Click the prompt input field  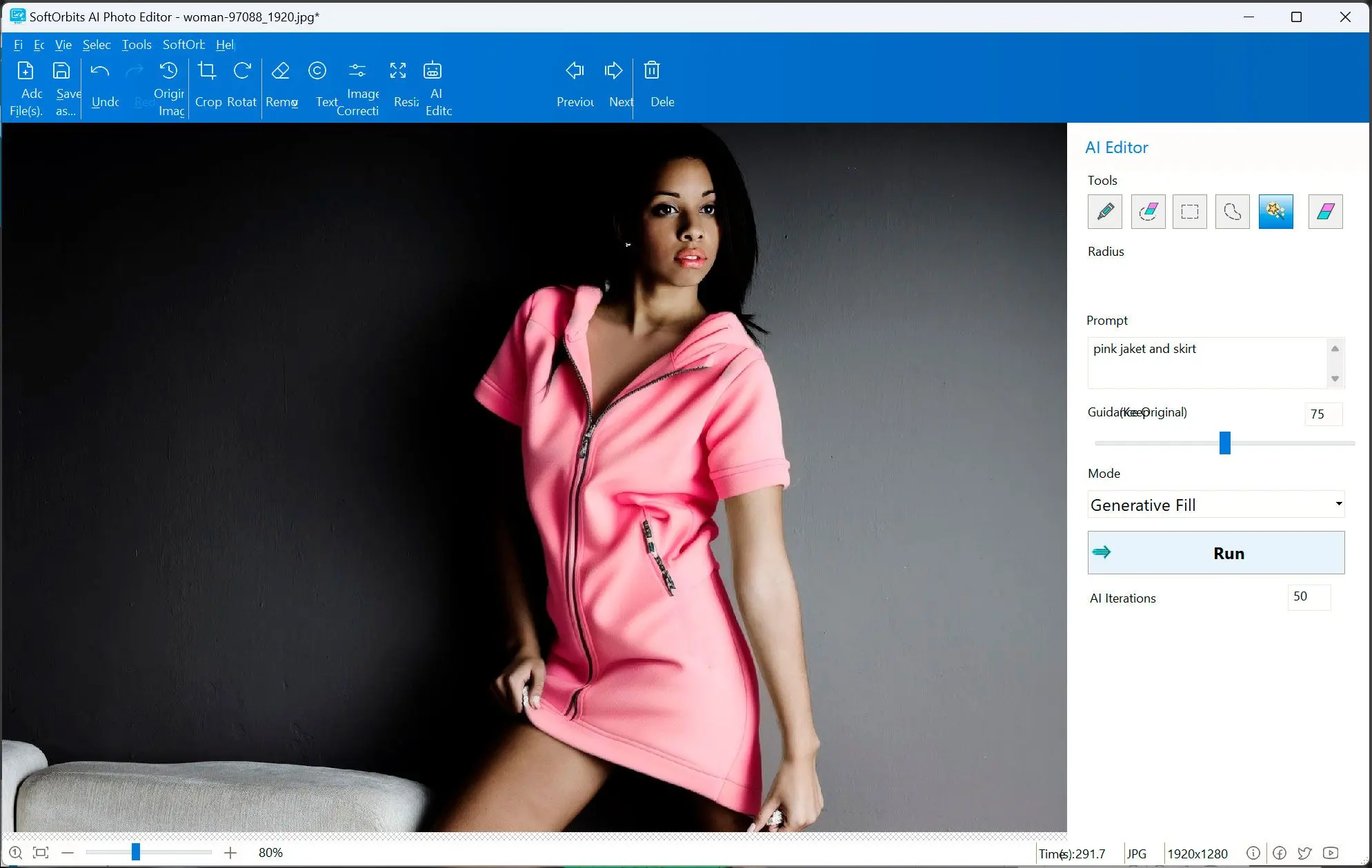point(1207,362)
